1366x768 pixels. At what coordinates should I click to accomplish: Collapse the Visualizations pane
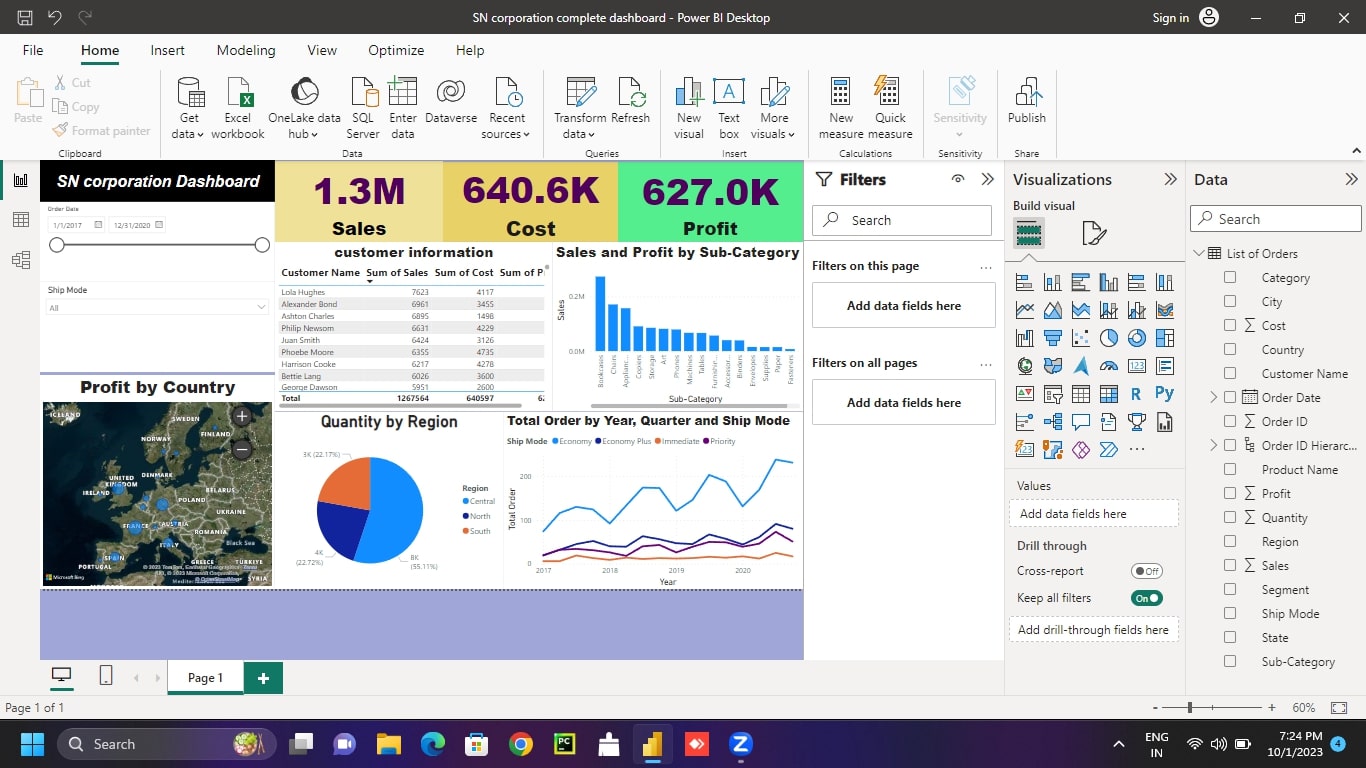click(x=1170, y=179)
